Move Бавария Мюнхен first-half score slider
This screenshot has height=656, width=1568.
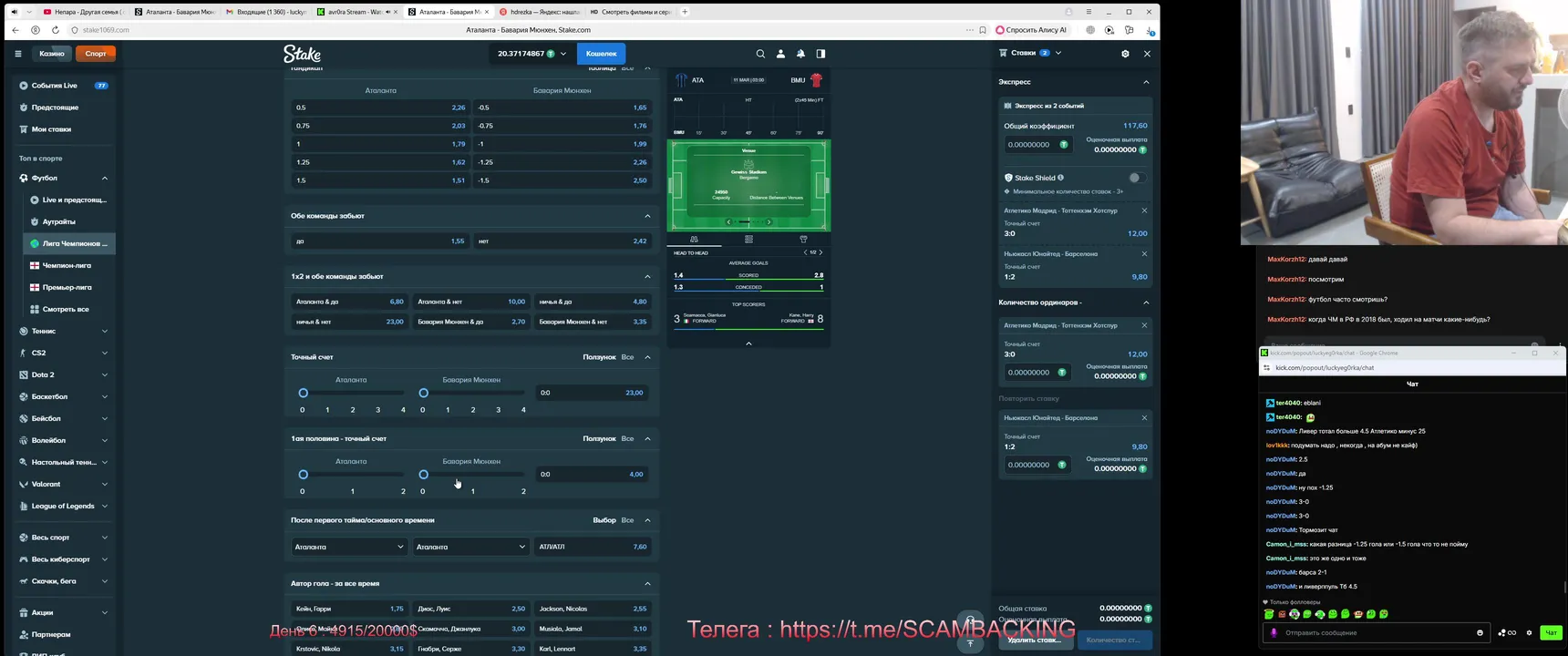coord(423,474)
